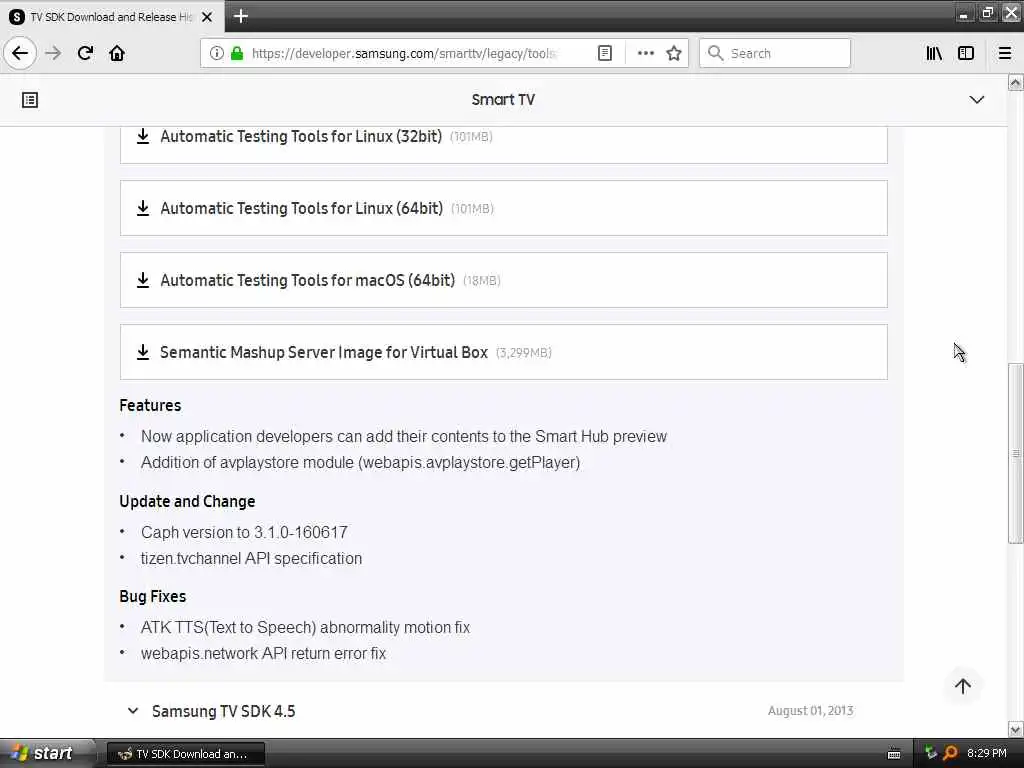The height and width of the screenshot is (768, 1024).
Task: Reload the current page
Action: coord(85,53)
